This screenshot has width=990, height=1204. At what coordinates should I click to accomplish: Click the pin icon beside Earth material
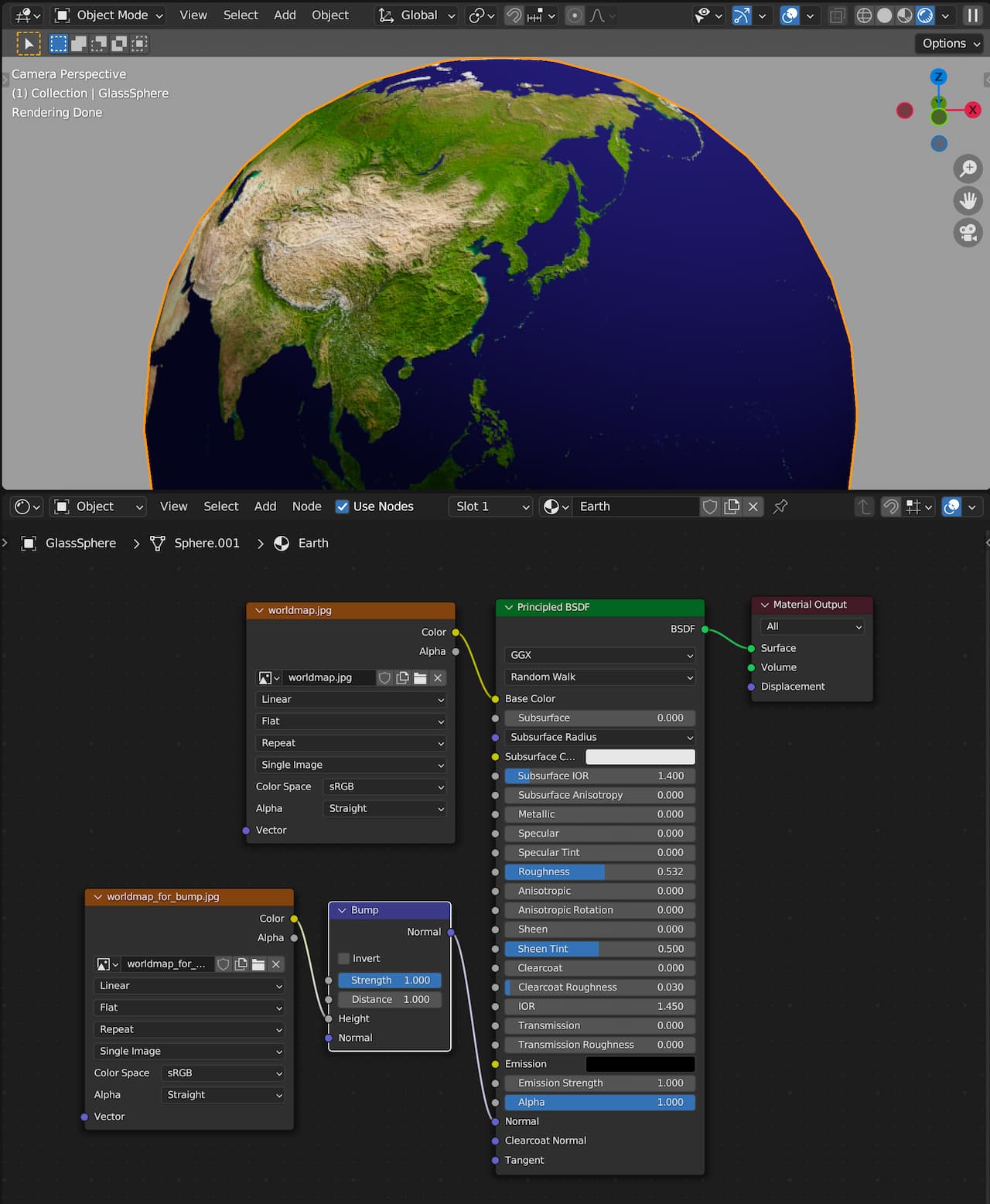pyautogui.click(x=780, y=506)
